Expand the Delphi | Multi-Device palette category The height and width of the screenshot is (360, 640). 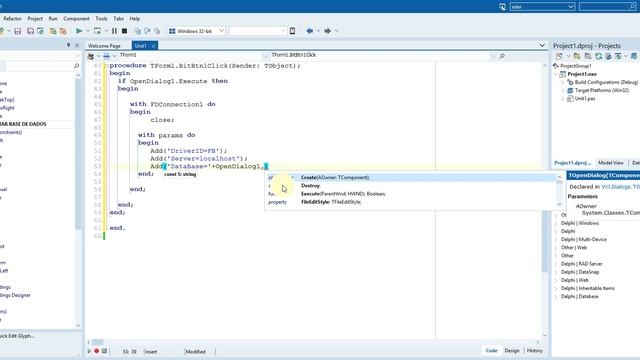click(x=556, y=240)
